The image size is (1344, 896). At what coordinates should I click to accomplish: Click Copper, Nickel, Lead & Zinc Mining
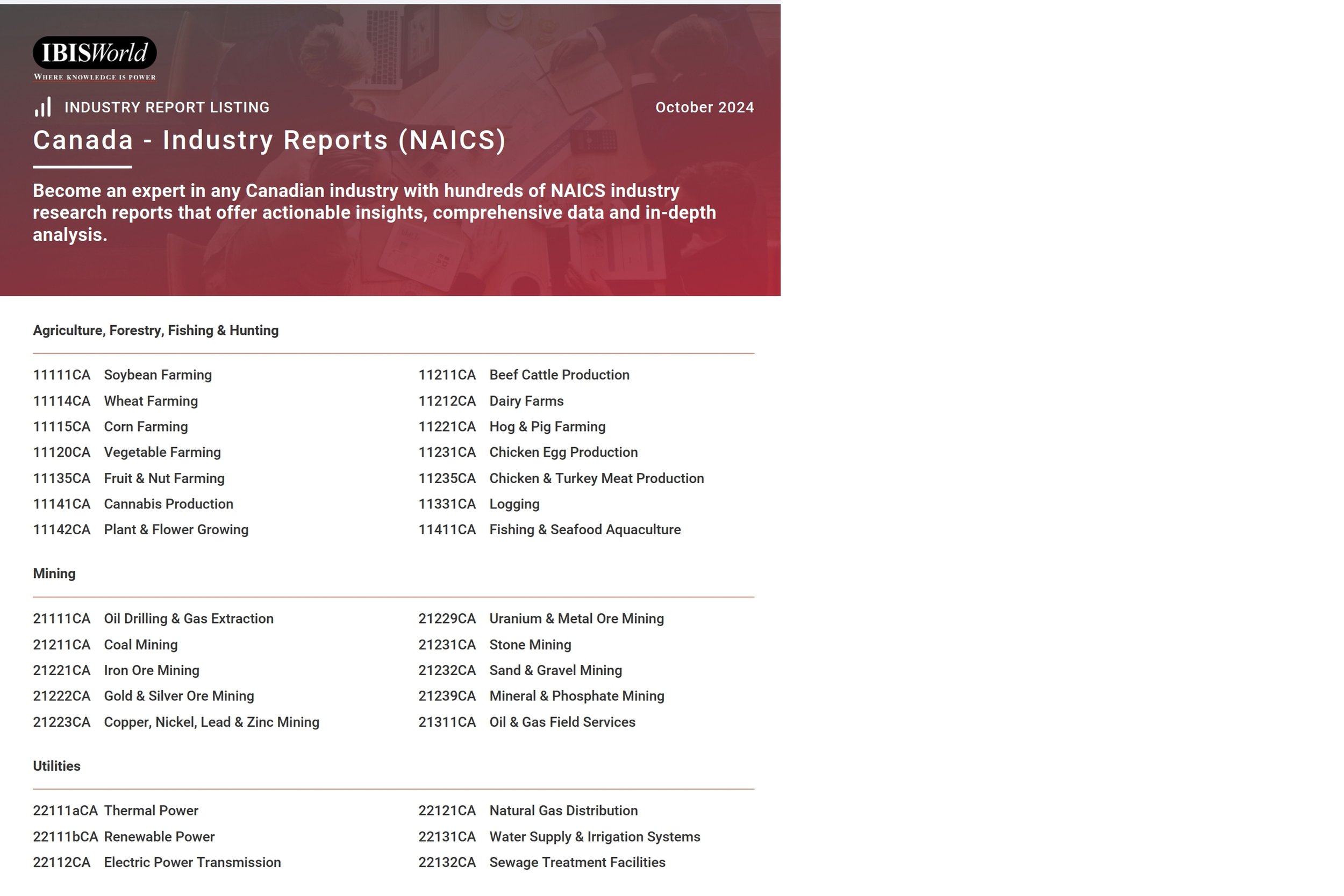pyautogui.click(x=211, y=722)
